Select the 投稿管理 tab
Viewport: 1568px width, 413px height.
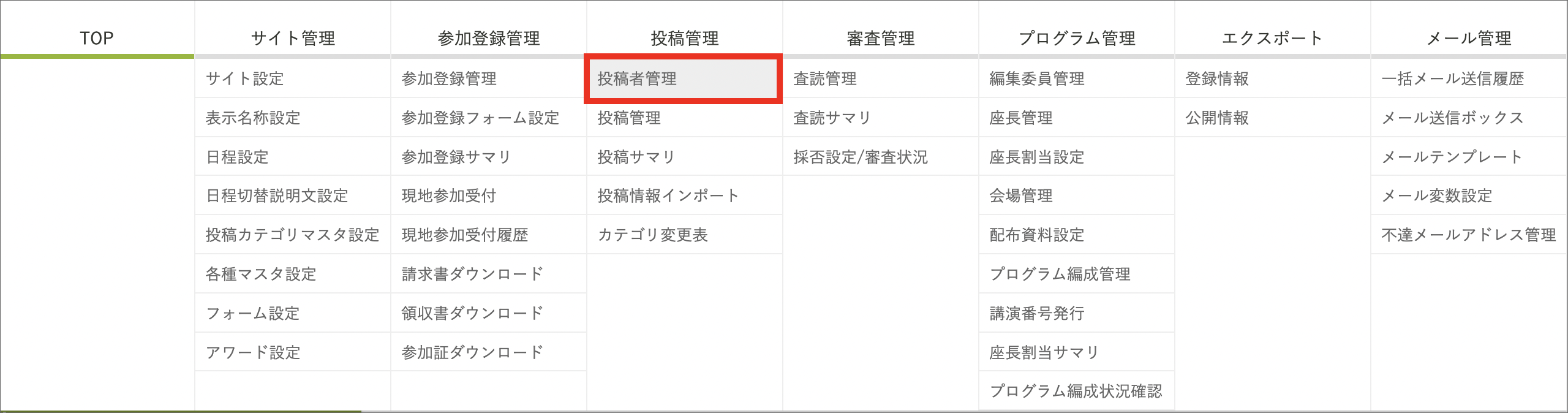[684, 38]
